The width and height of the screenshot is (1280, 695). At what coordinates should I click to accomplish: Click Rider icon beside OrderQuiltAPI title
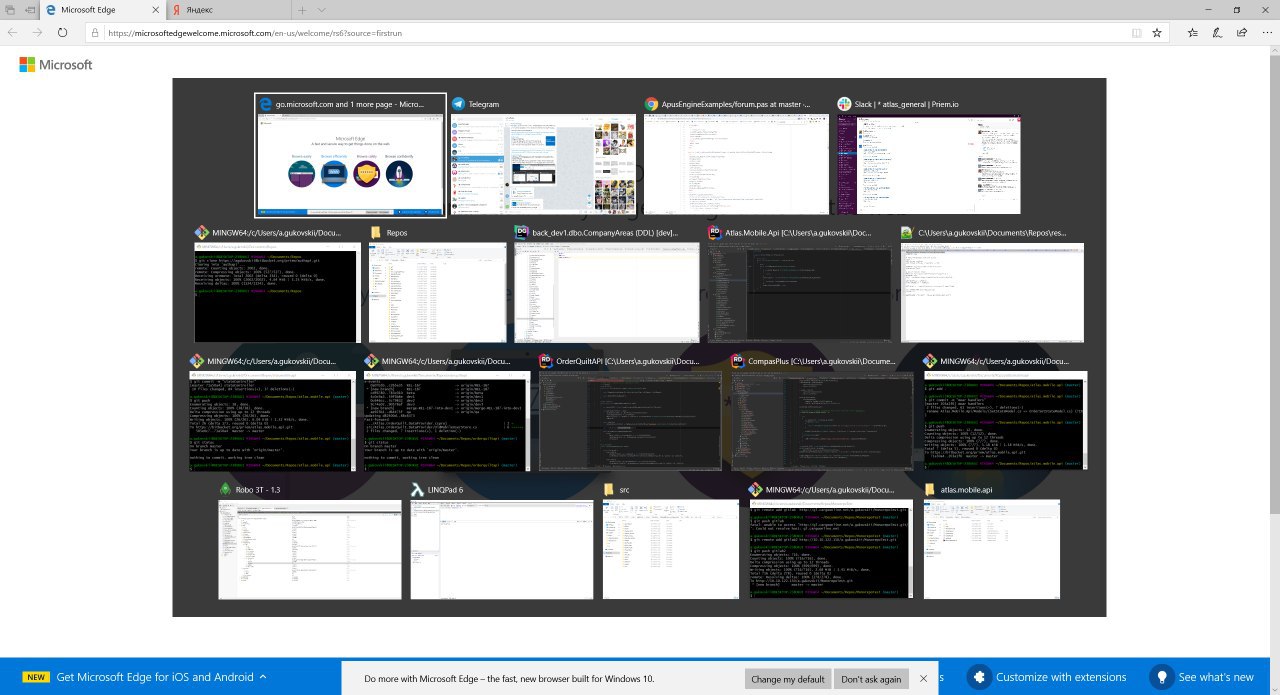click(545, 360)
